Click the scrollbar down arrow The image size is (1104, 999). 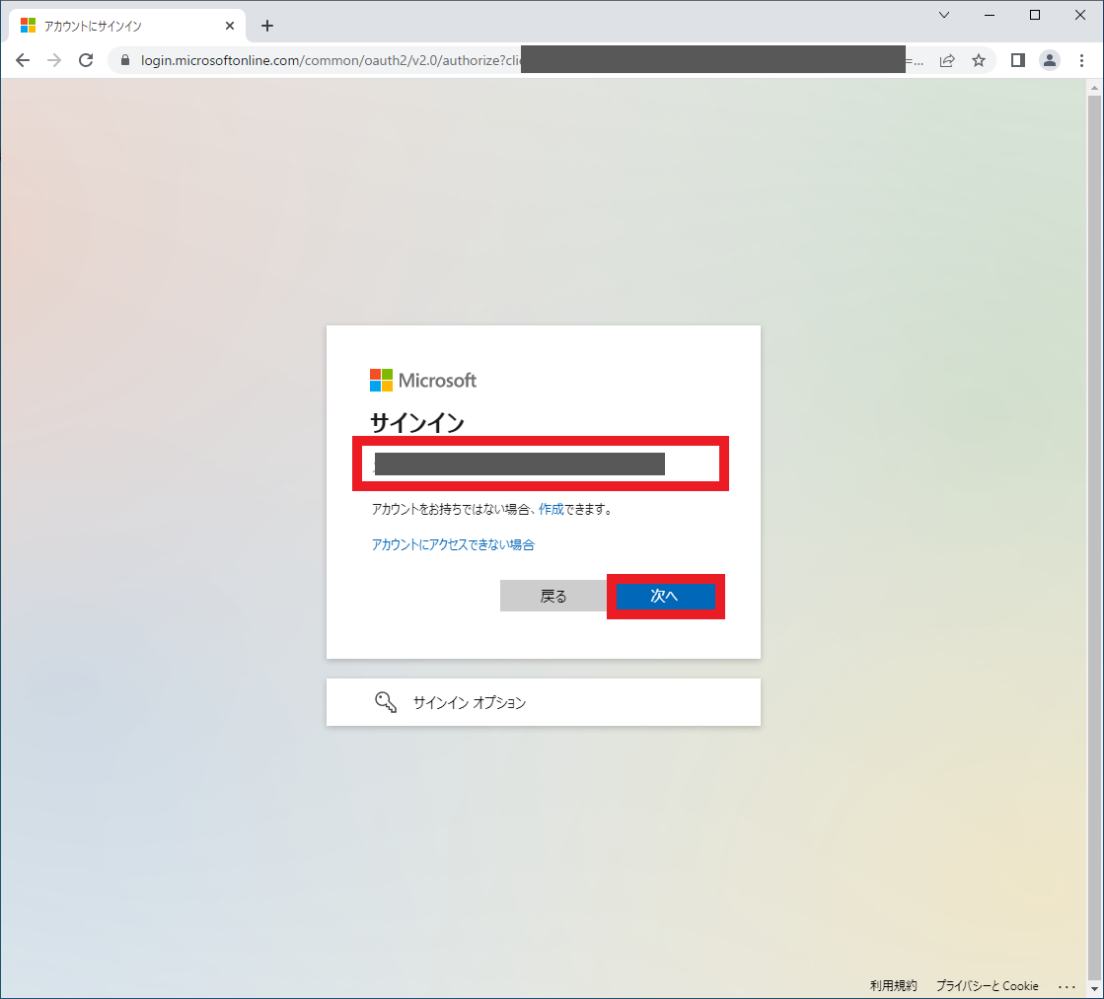point(1093,989)
